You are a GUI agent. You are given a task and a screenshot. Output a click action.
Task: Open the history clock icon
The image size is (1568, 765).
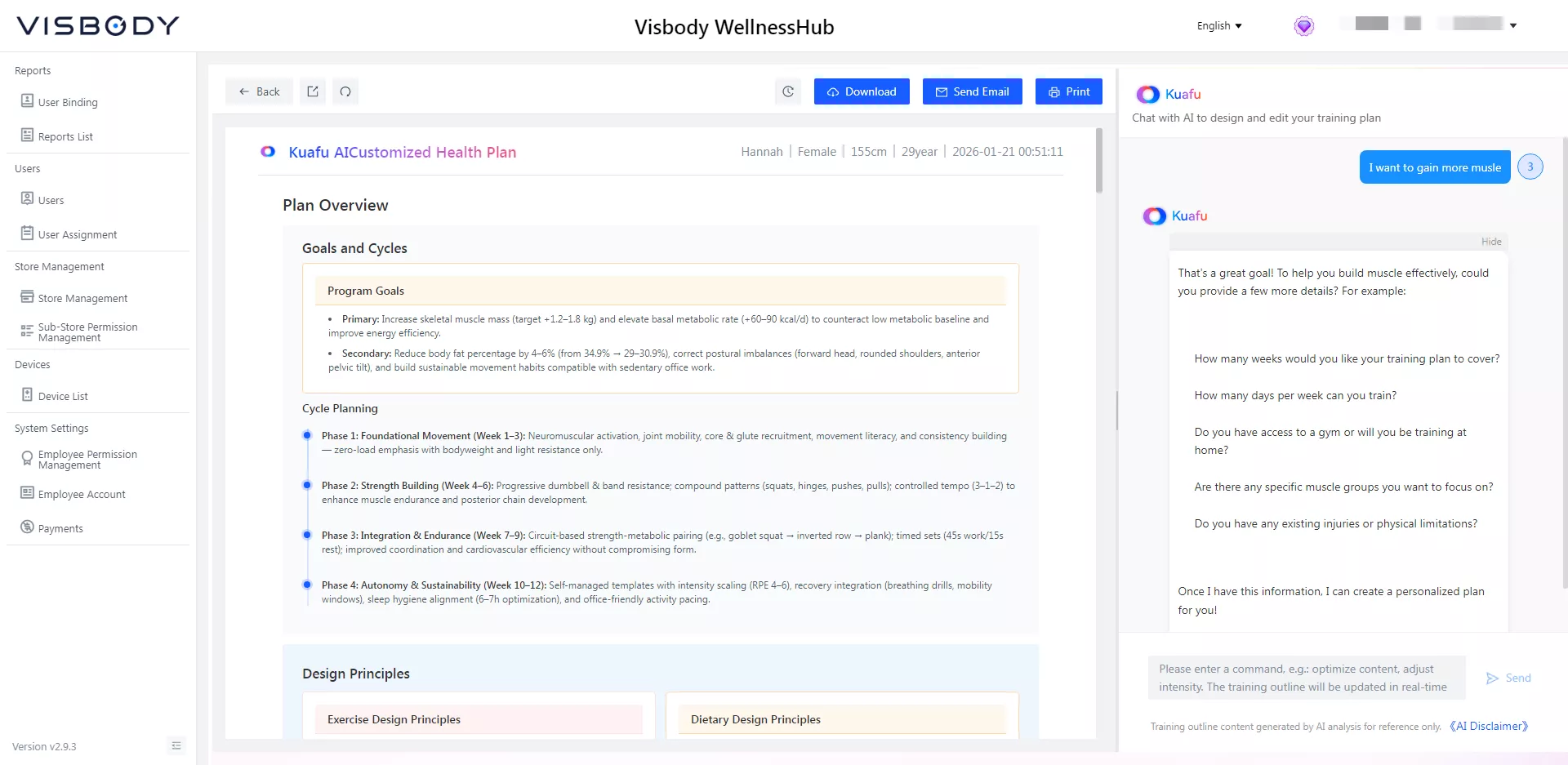(788, 91)
